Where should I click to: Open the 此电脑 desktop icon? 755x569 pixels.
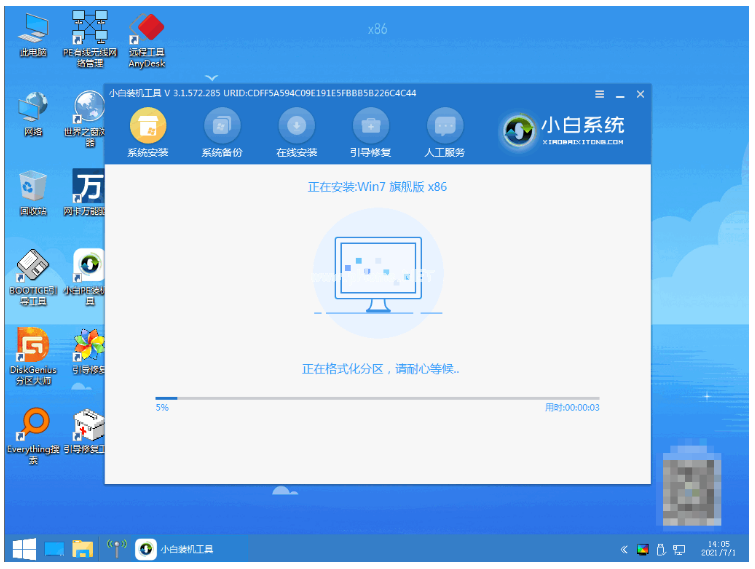point(33,35)
